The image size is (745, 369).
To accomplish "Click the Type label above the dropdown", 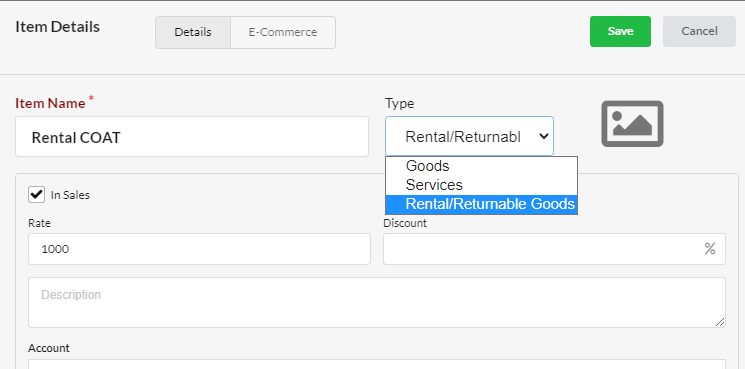I will [400, 104].
